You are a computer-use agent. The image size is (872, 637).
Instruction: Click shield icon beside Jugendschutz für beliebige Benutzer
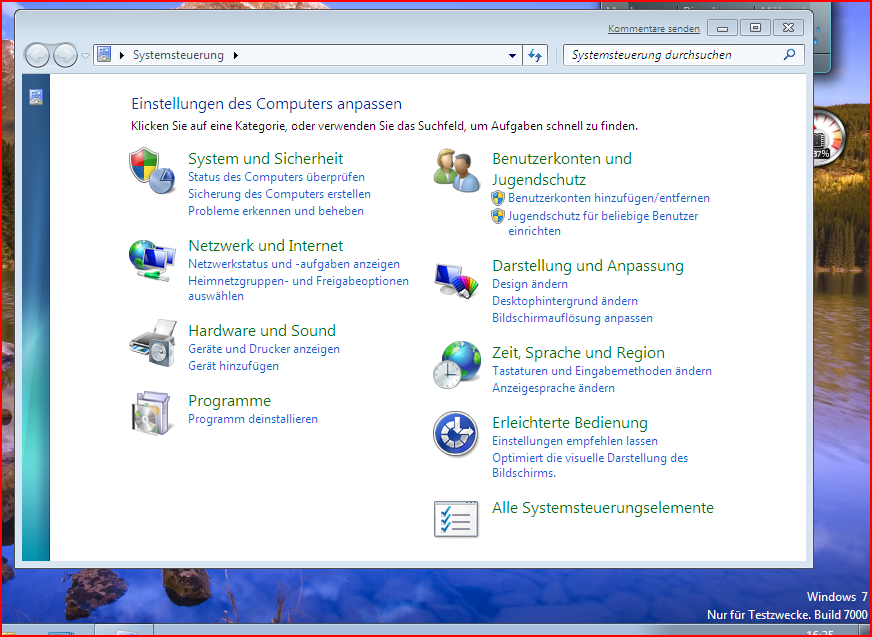[498, 216]
